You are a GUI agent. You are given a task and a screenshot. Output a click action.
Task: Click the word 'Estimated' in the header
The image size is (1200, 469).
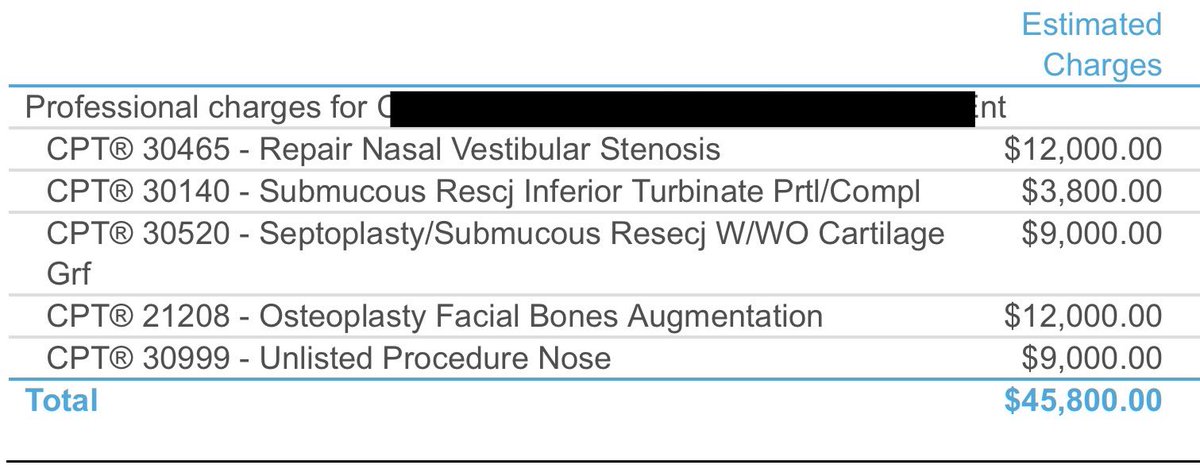point(1092,25)
